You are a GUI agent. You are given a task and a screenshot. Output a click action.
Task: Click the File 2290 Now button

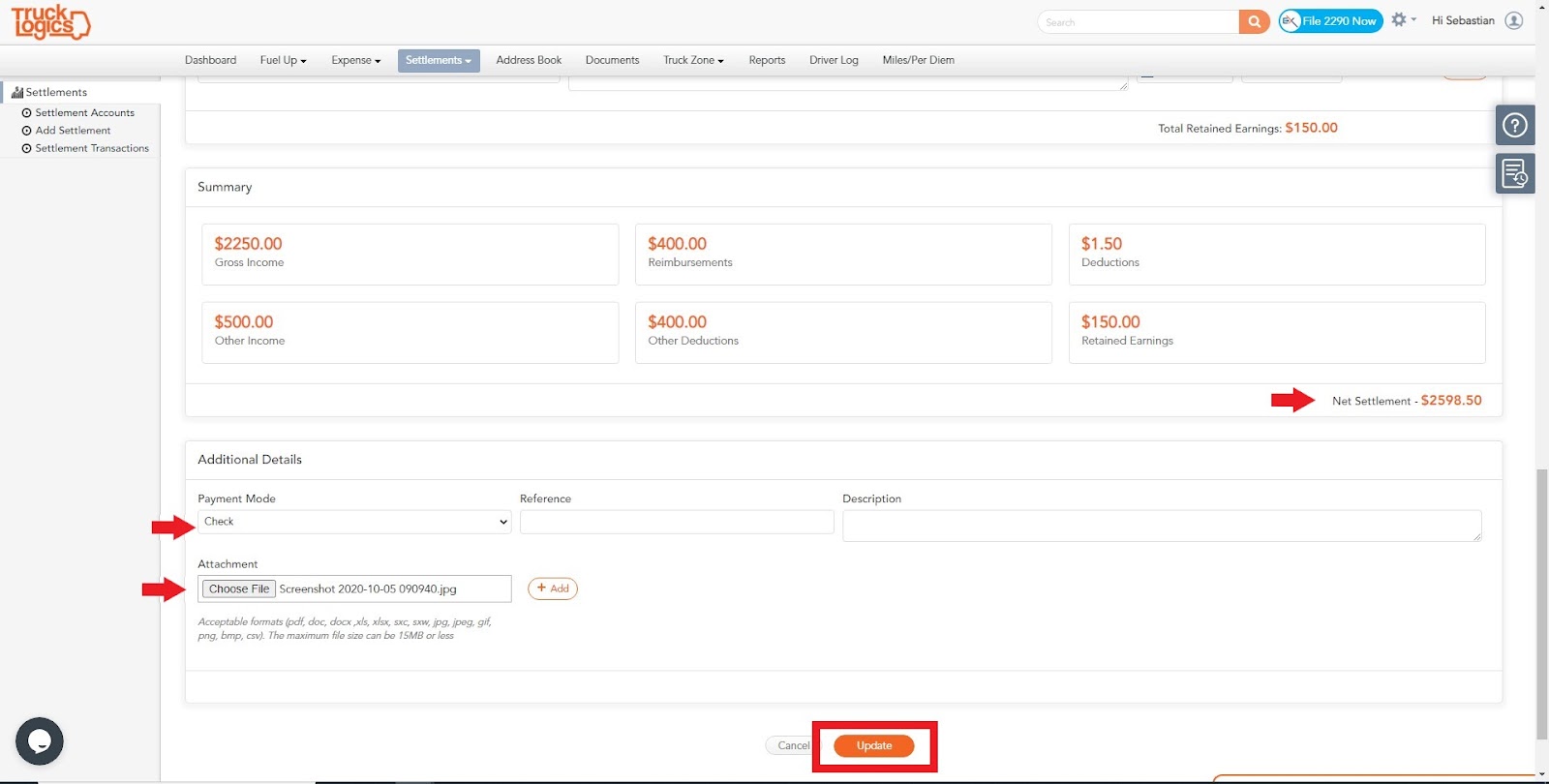pyautogui.click(x=1330, y=21)
